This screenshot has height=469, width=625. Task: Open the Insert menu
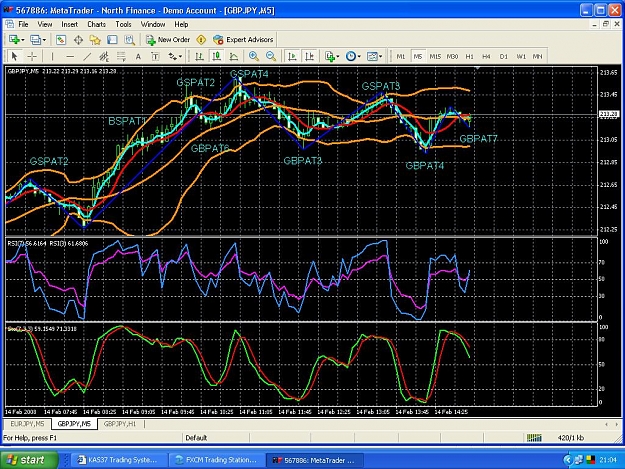click(70, 24)
